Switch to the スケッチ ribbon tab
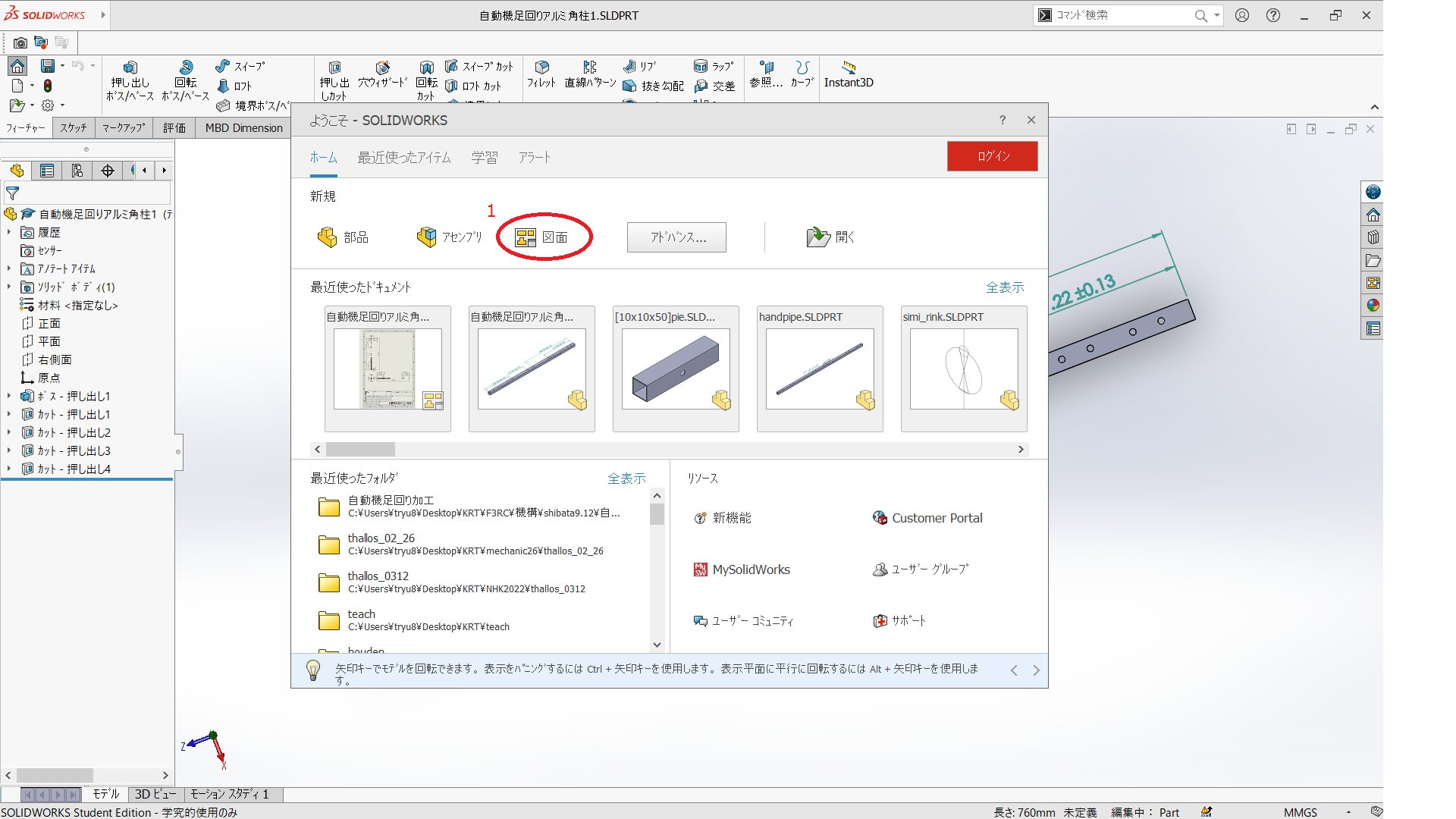 [x=74, y=127]
